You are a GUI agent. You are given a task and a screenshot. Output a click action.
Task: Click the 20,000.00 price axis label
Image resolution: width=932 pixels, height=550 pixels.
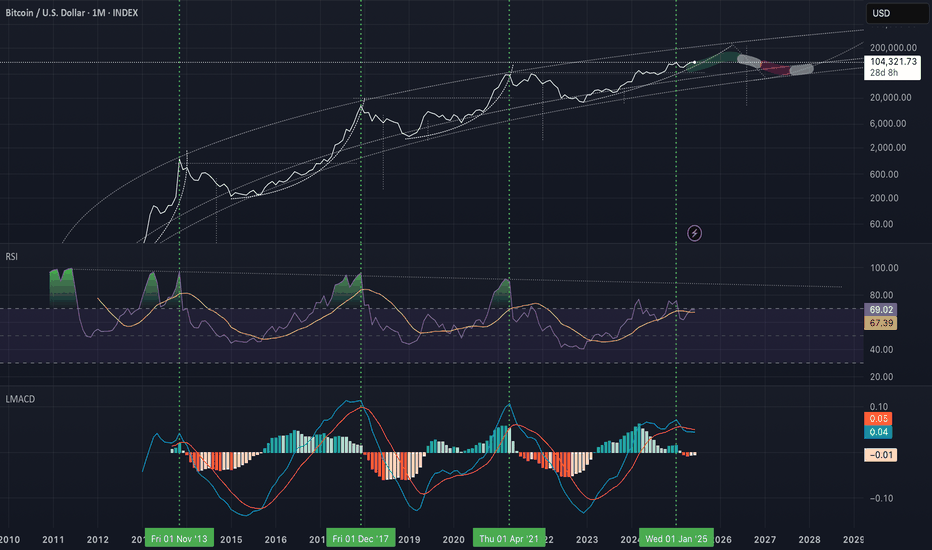point(890,98)
